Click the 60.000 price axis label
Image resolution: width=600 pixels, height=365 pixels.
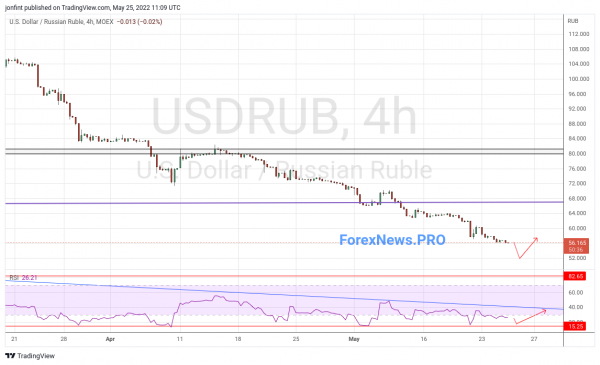click(577, 228)
